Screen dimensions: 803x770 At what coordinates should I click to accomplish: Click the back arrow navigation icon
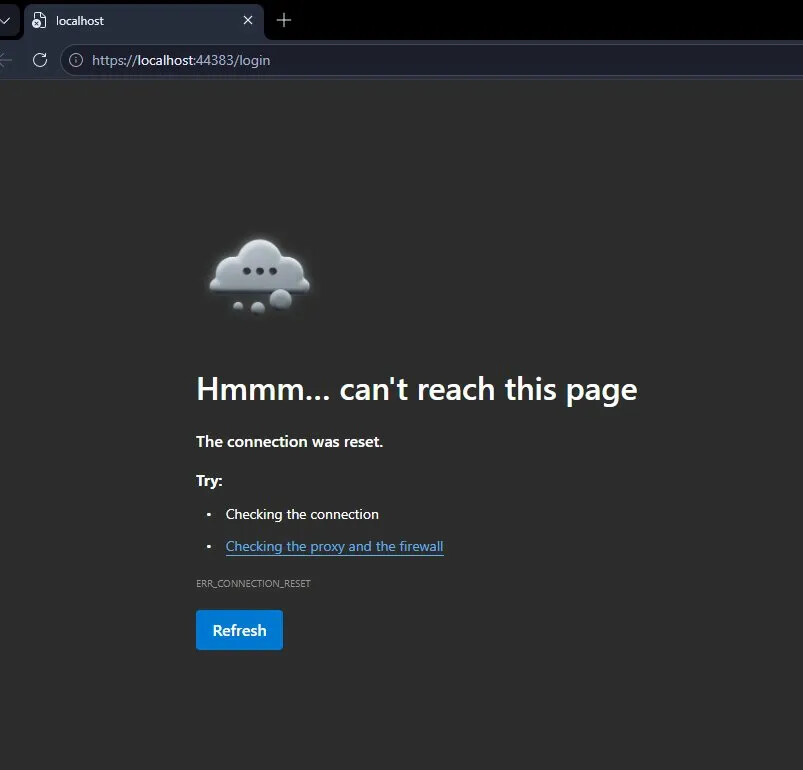[x=6, y=60]
